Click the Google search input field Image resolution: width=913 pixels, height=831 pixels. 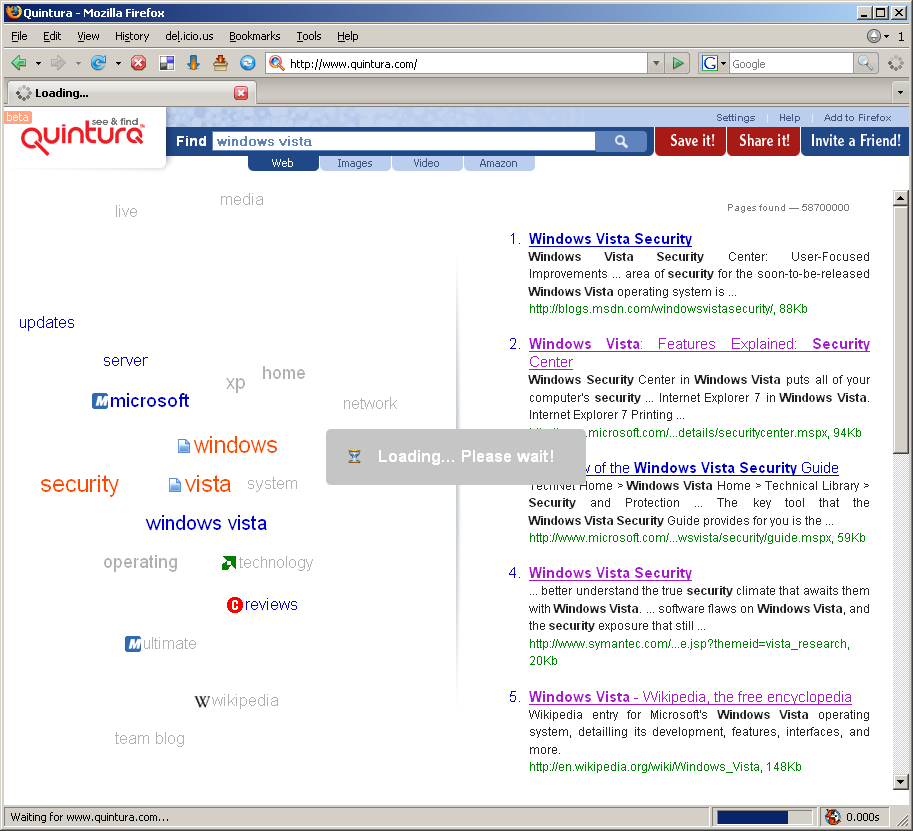coord(791,63)
